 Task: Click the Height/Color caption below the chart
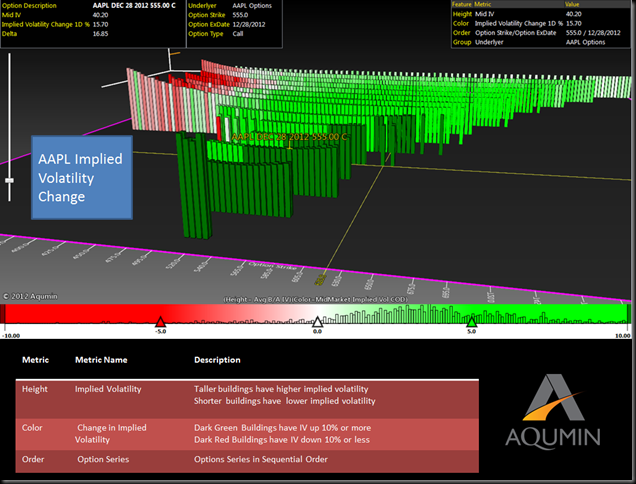tap(316, 299)
